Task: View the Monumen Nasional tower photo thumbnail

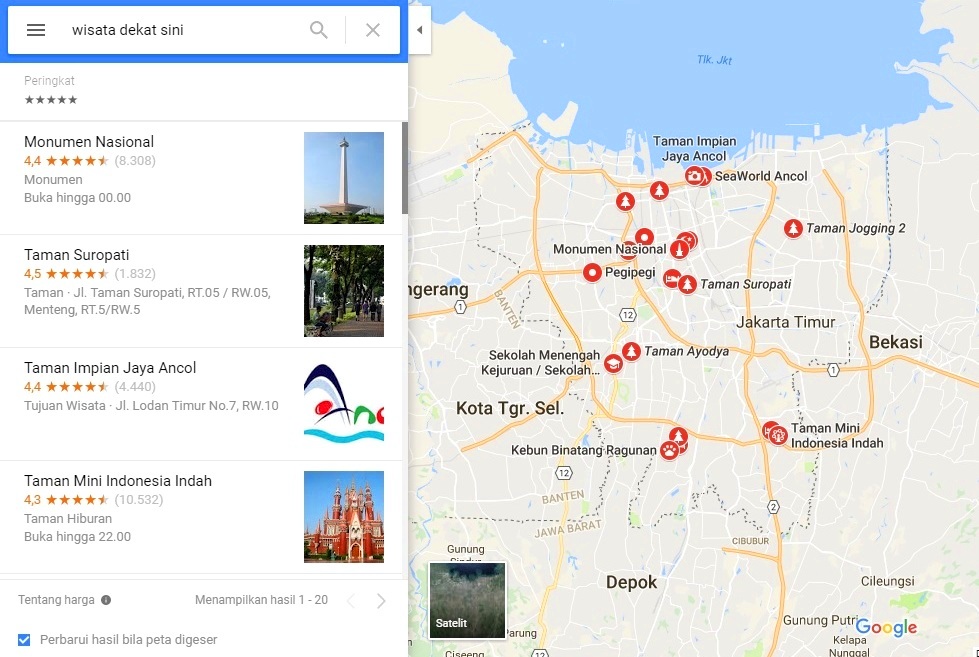Action: click(x=344, y=178)
